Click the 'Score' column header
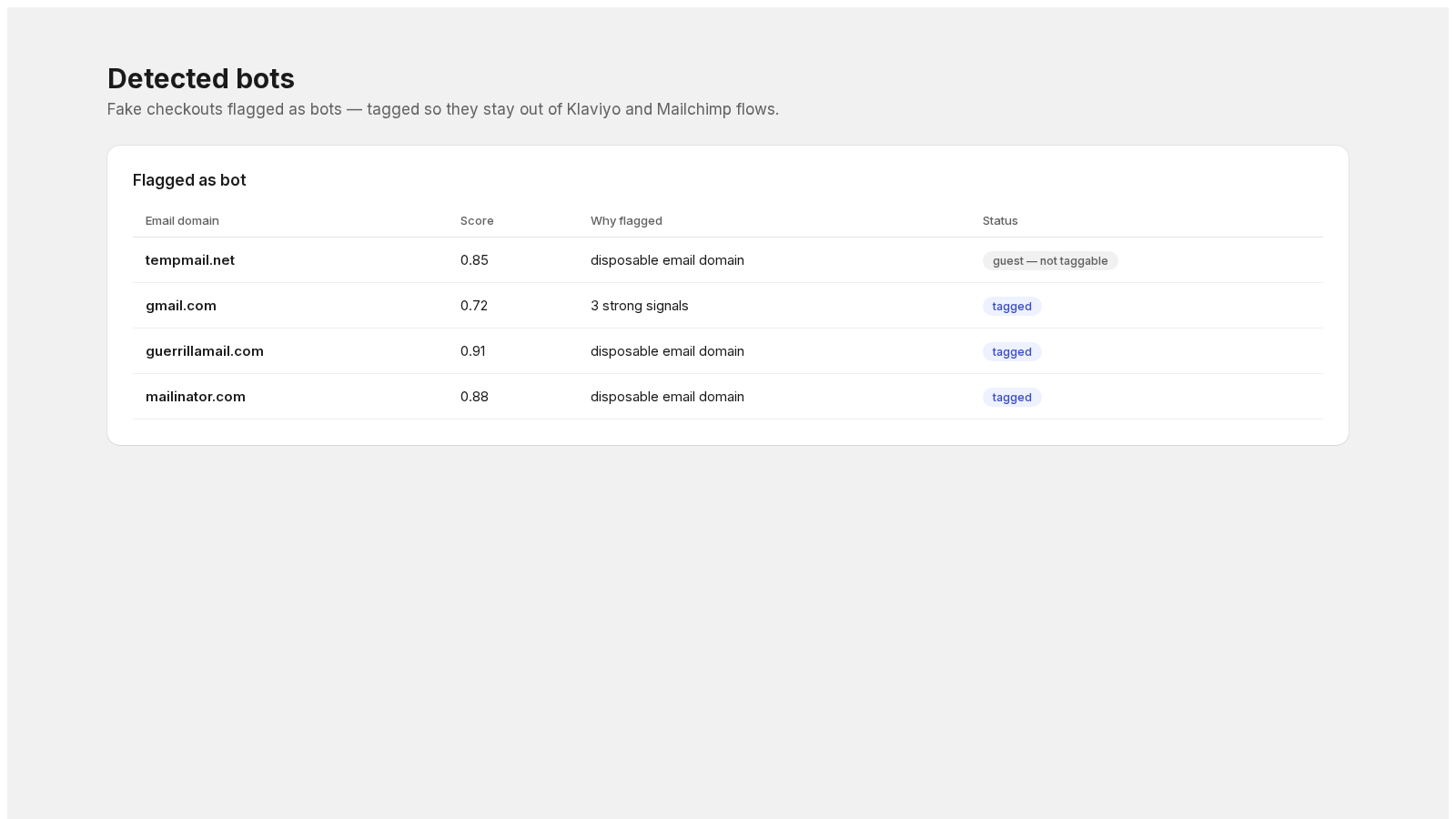The width and height of the screenshot is (1456, 819). click(477, 221)
